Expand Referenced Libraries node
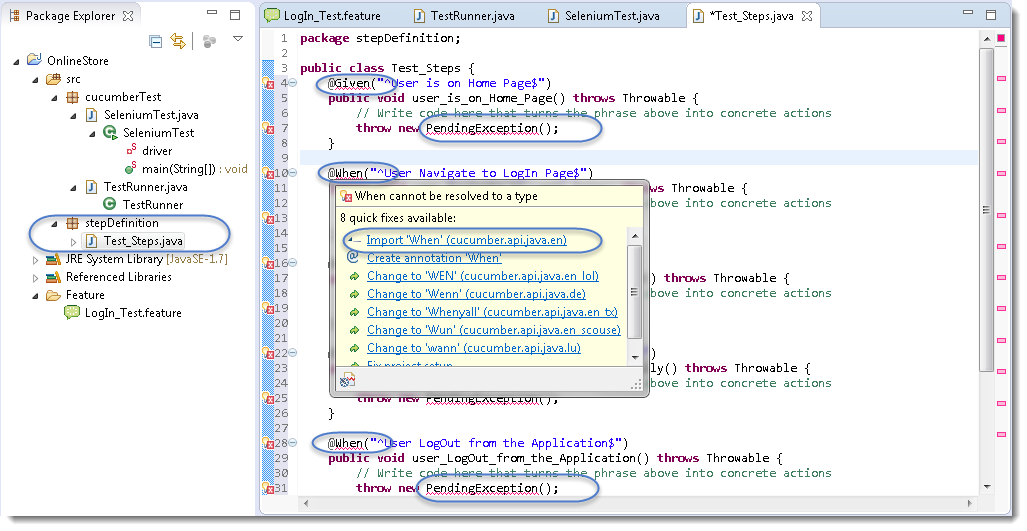 [35, 278]
